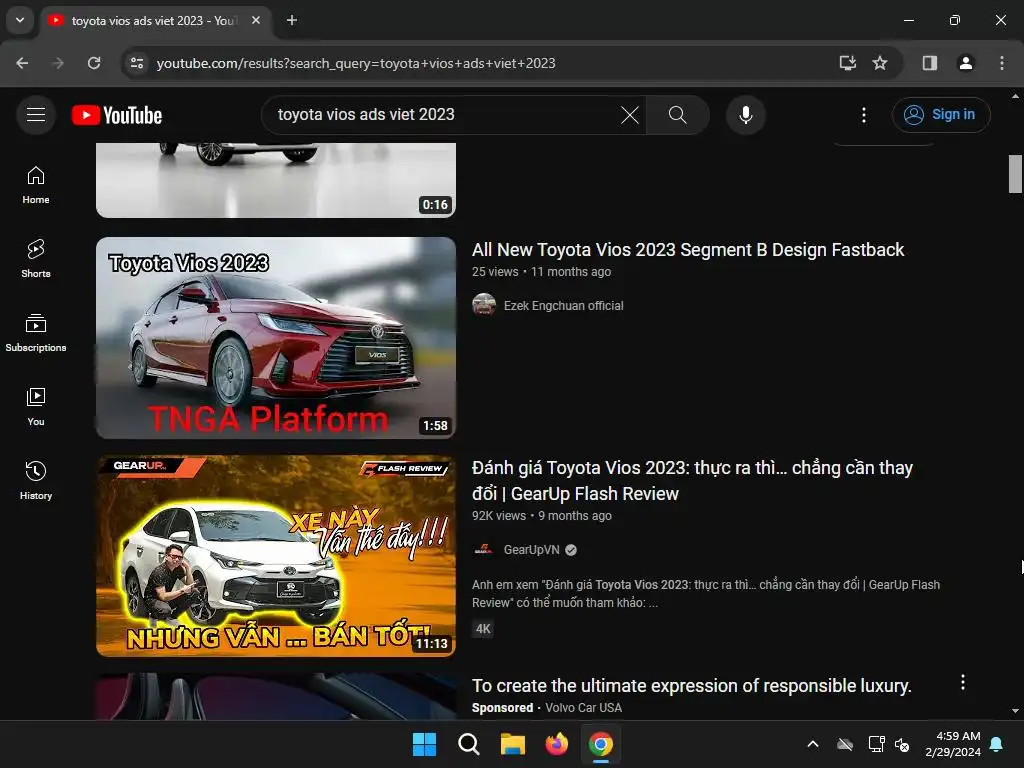The image size is (1024, 768).
Task: Open GearUpVN channel name link
Action: coord(532,550)
